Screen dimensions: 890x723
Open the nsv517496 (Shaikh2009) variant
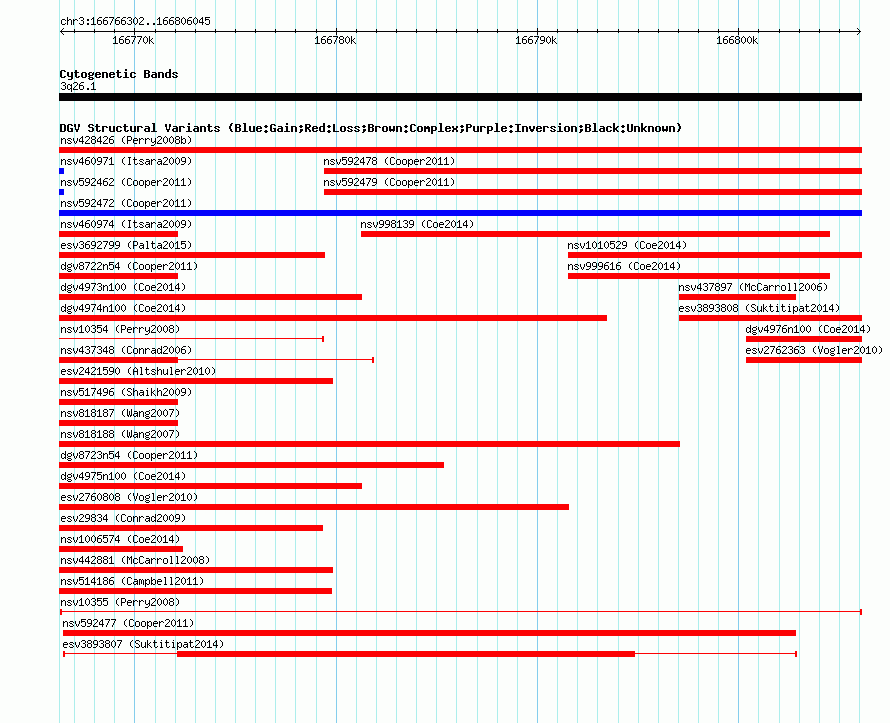click(x=126, y=392)
